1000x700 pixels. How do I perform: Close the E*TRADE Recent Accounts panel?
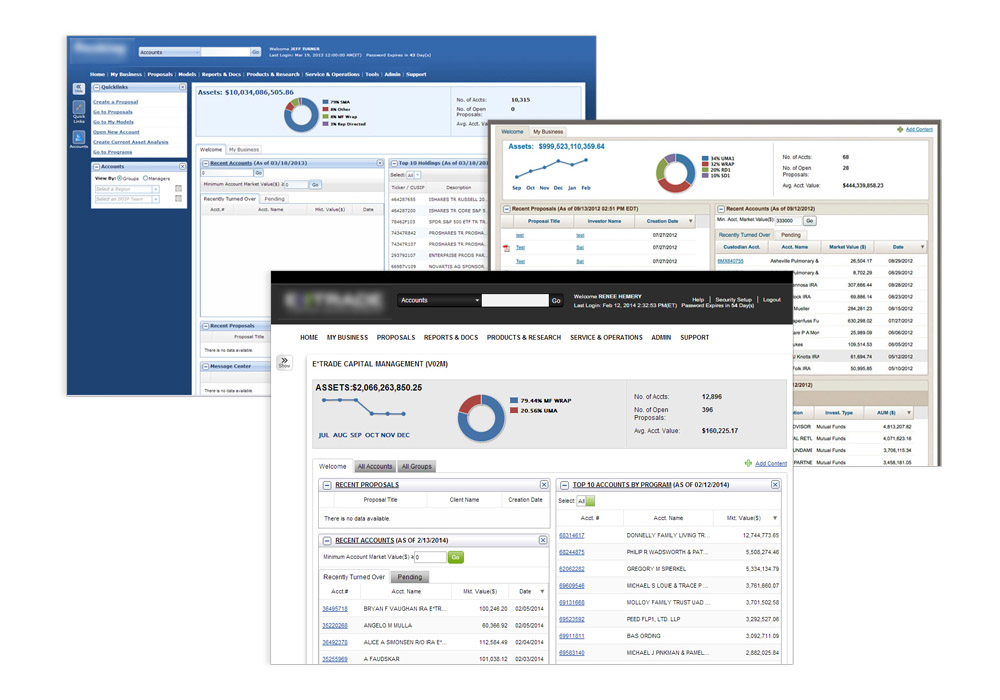[x=543, y=540]
